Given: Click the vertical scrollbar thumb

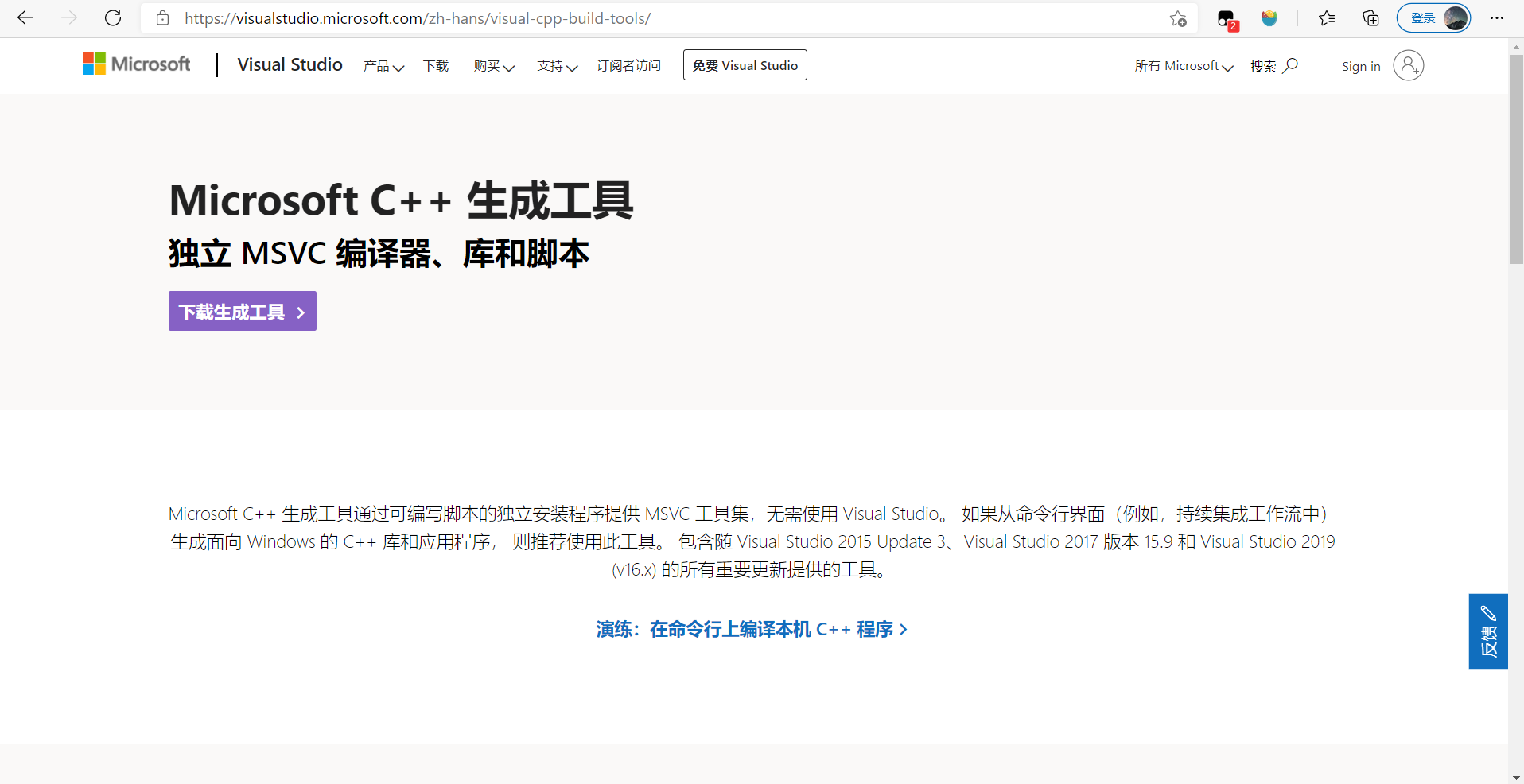Looking at the screenshot, I should 1516,159.
